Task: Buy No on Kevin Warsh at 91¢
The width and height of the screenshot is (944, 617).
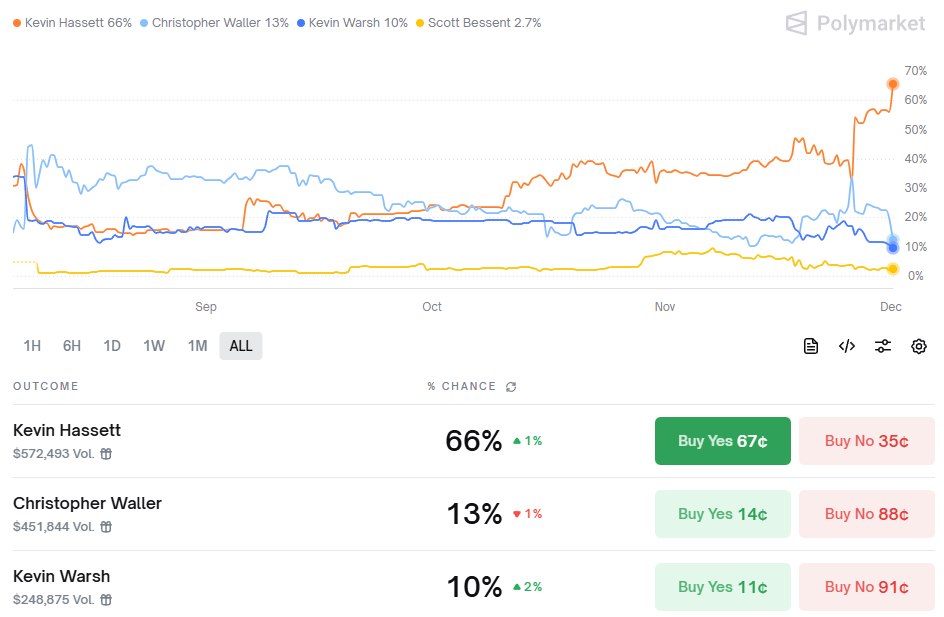Action: 866,587
